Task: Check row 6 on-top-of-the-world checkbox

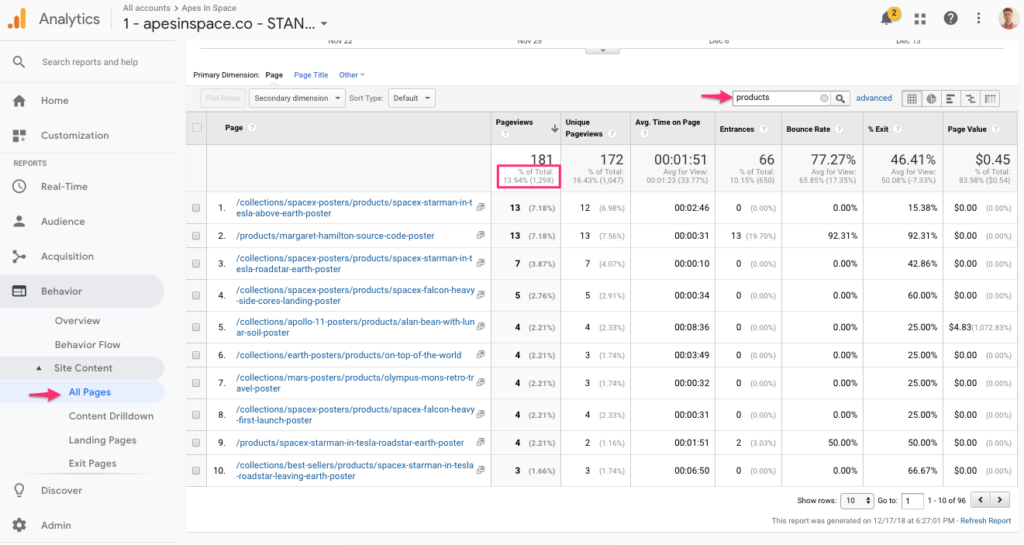Action: coord(196,355)
